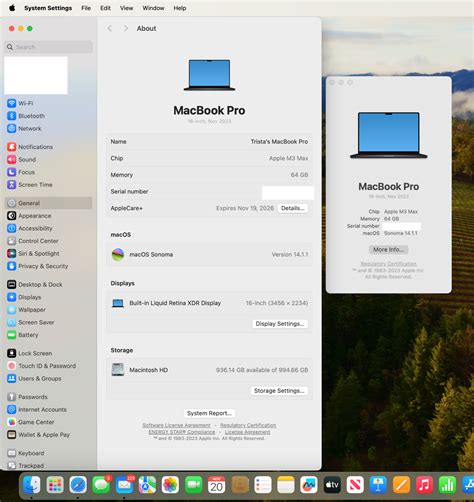Open Messages from the Dock
This screenshot has width=474, height=502.
click(x=101, y=485)
